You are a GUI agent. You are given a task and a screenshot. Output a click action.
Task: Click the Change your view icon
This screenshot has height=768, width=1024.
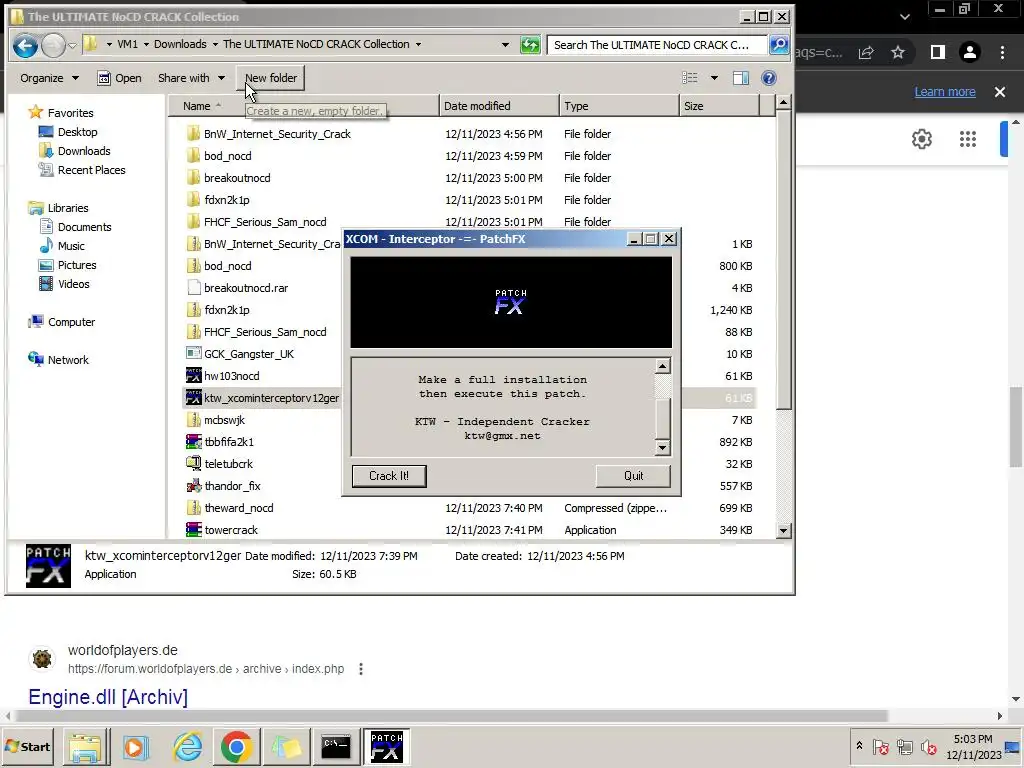tap(690, 78)
